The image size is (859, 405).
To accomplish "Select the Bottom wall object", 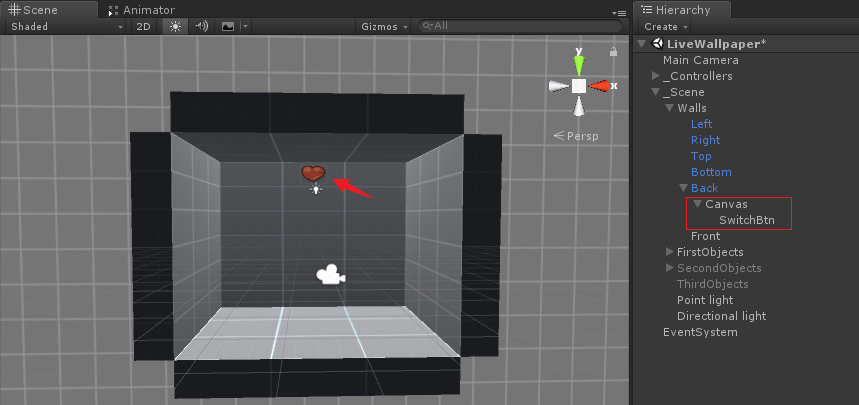I will (711, 172).
